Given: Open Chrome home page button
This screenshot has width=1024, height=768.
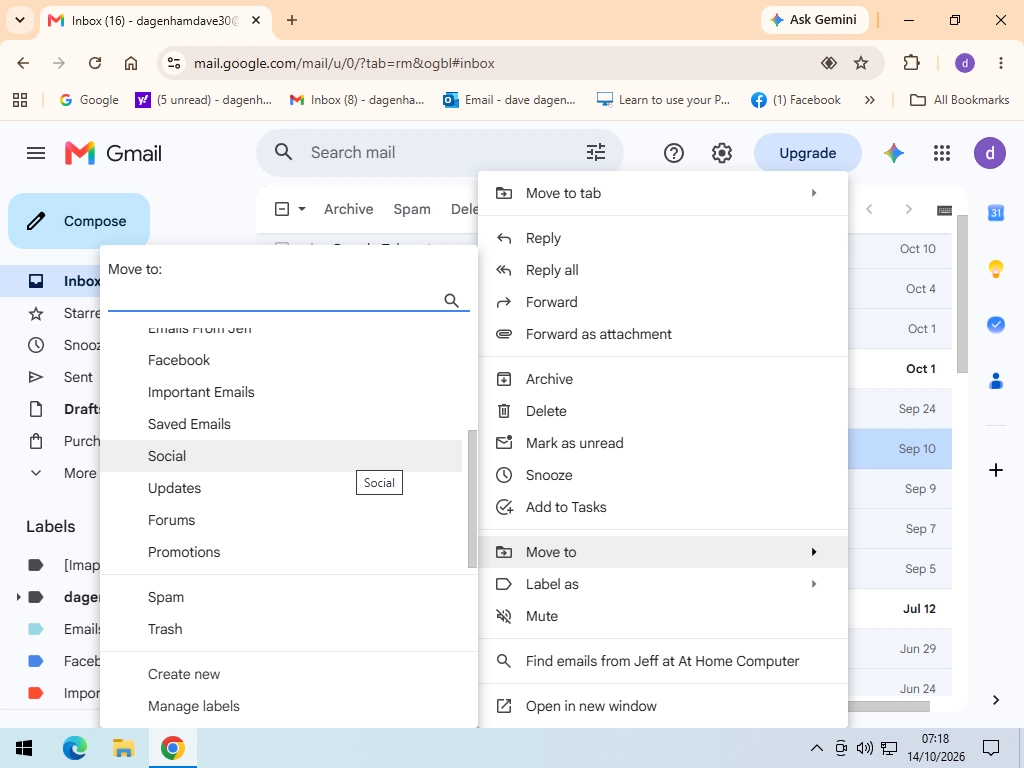Looking at the screenshot, I should (x=131, y=63).
